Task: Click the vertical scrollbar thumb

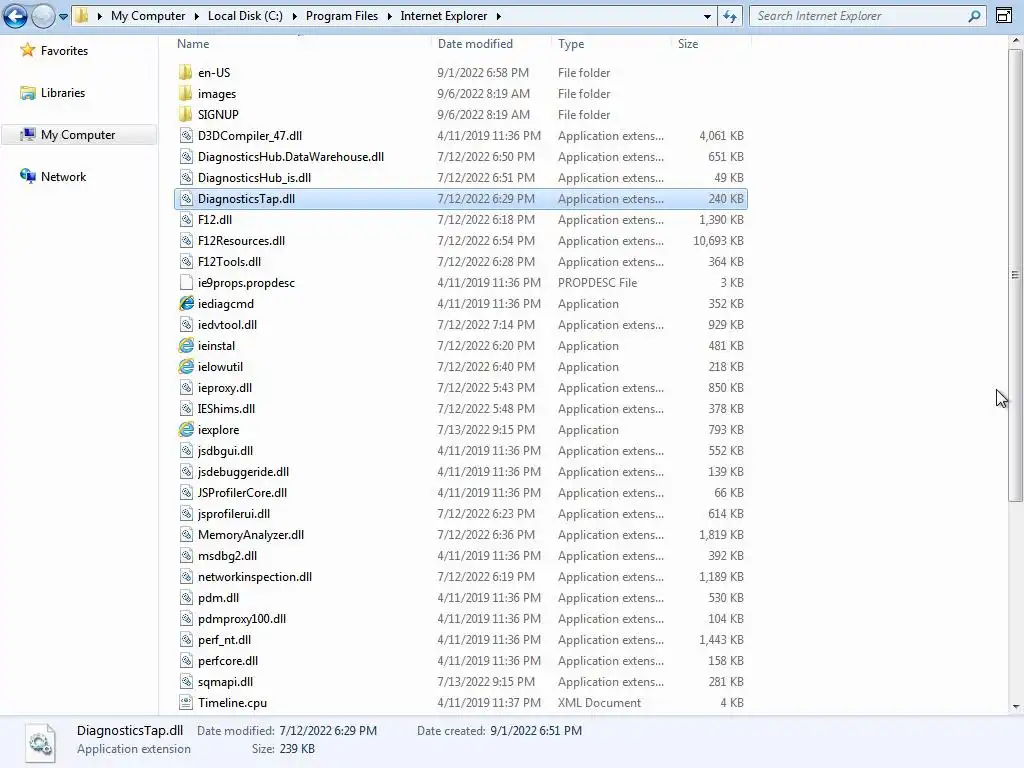Action: (x=1015, y=275)
